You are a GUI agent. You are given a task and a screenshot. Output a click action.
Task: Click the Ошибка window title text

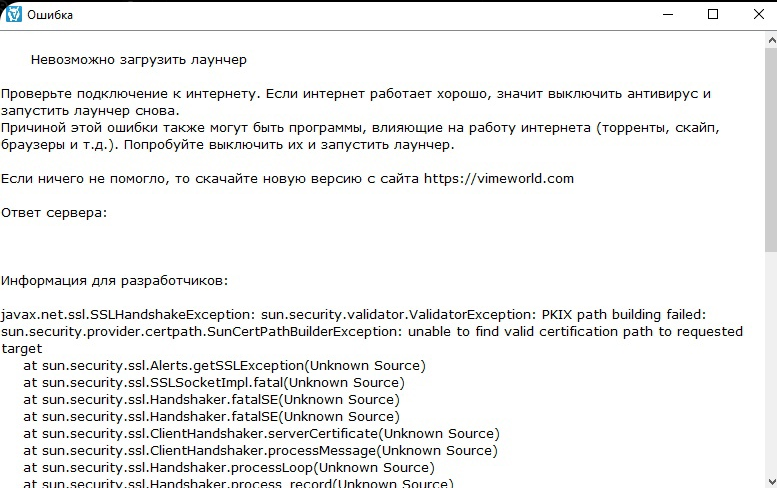50,15
